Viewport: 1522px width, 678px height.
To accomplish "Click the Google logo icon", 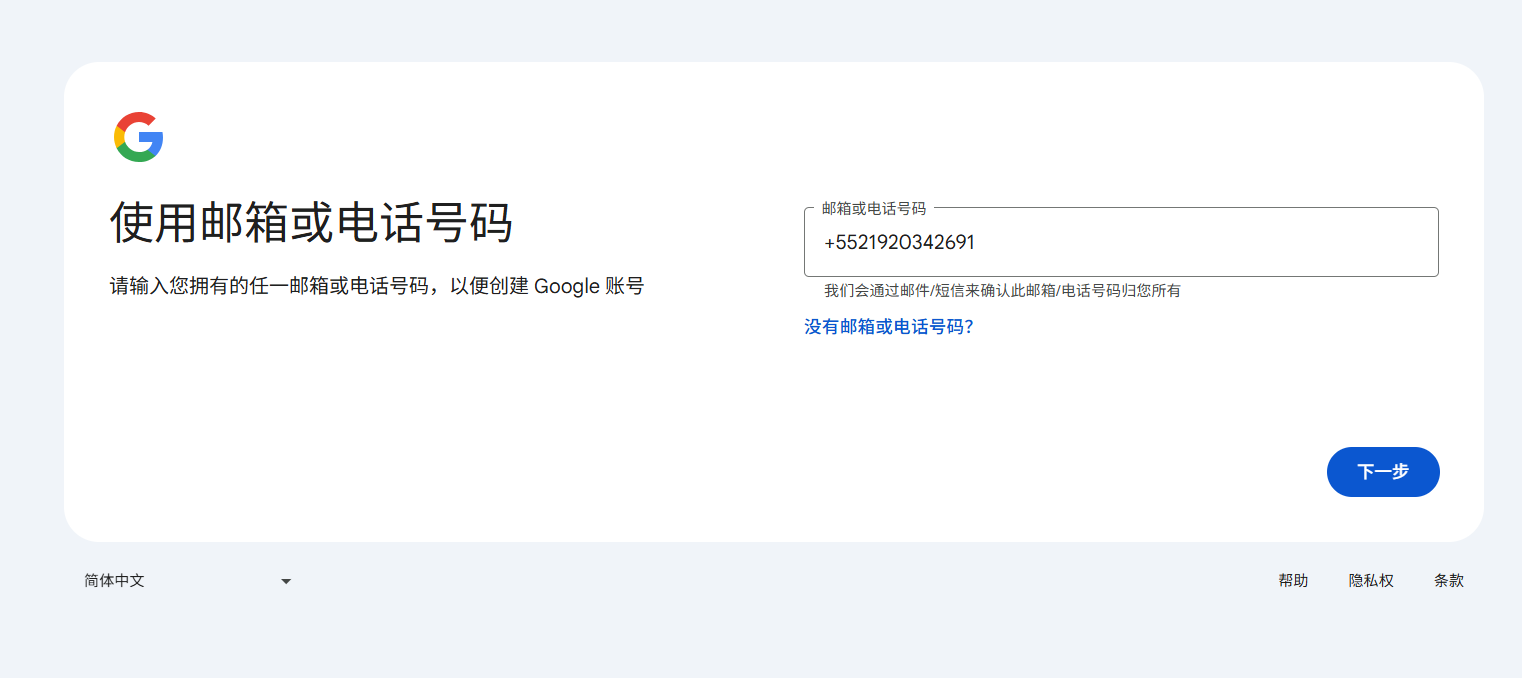I will (139, 137).
